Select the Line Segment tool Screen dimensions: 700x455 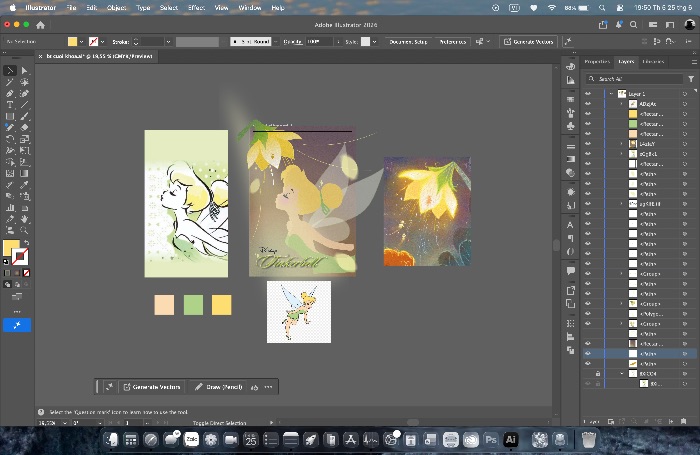(24, 105)
